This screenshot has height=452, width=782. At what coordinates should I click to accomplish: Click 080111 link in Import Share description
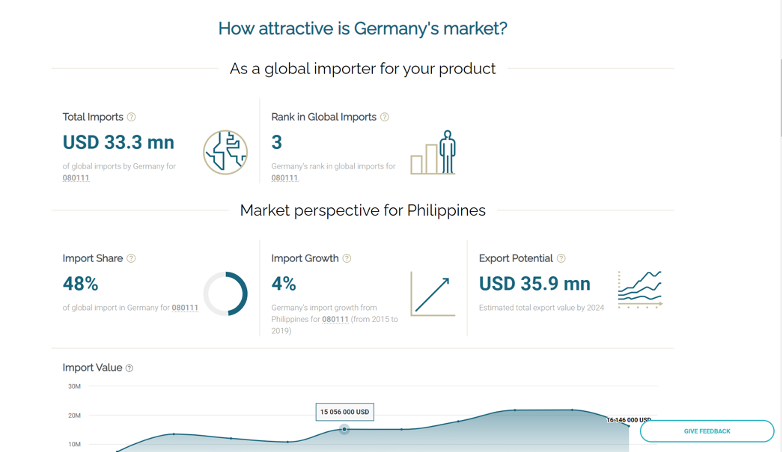(x=185, y=308)
